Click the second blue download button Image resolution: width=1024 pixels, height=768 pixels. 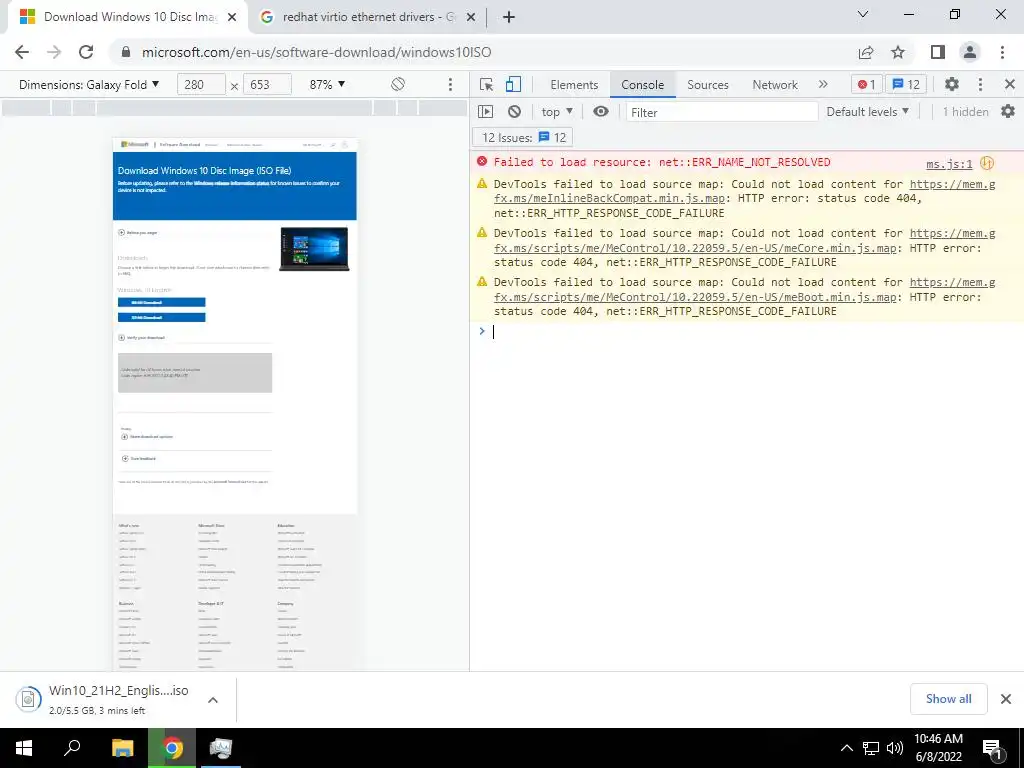point(161,317)
